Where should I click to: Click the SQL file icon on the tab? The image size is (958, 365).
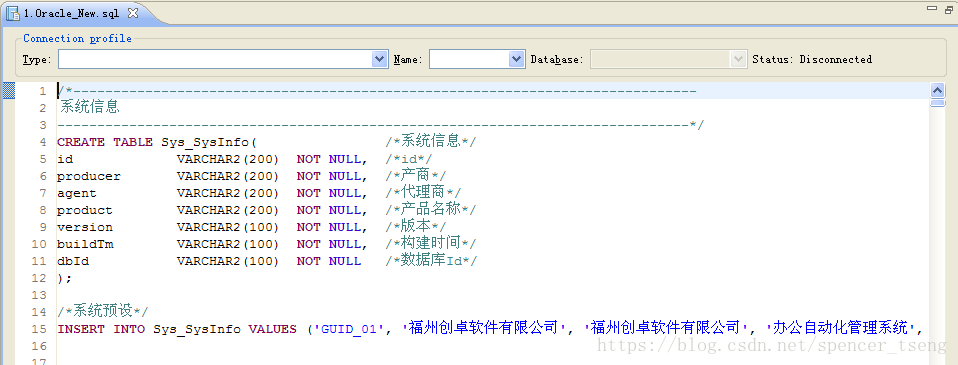12,13
